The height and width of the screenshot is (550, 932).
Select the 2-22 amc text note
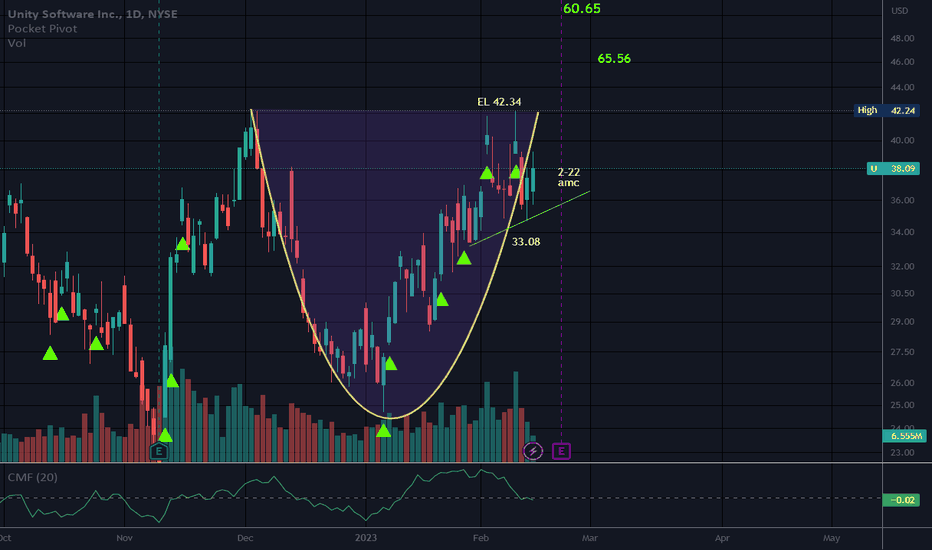pyautogui.click(x=568, y=177)
